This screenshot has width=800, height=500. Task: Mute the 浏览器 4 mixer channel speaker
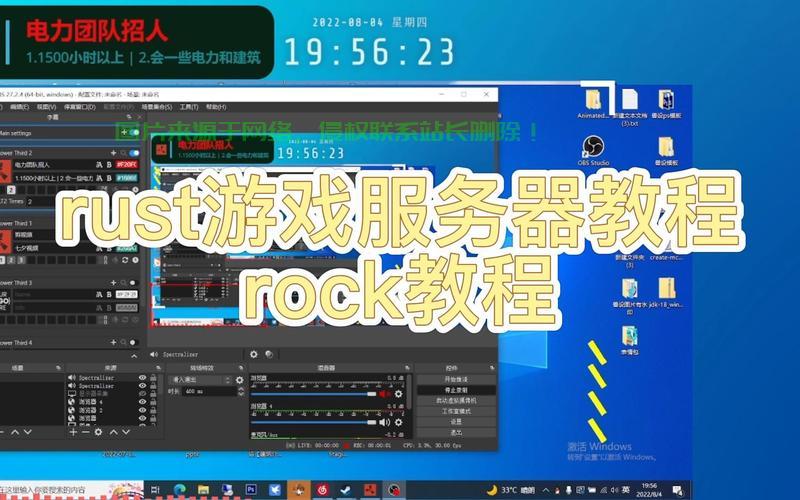click(x=384, y=422)
